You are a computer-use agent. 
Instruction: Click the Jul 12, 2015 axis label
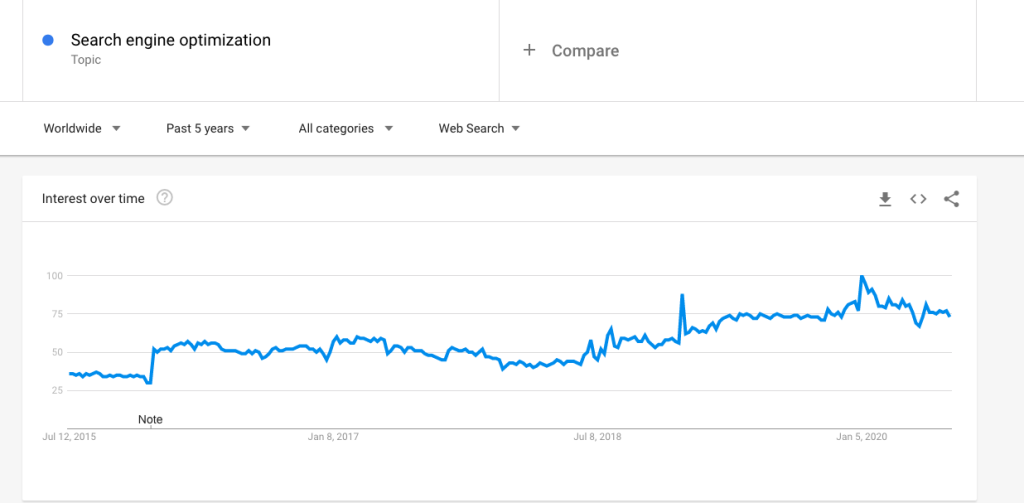[x=69, y=437]
